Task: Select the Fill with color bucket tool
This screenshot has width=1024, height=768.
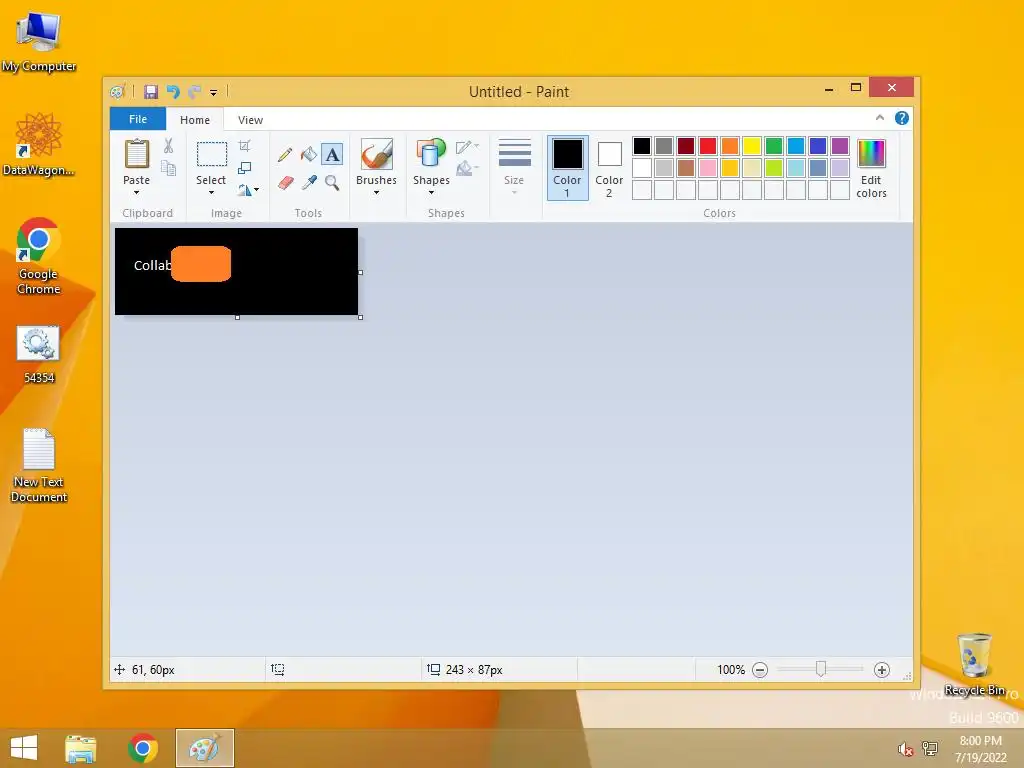Action: coord(308,155)
